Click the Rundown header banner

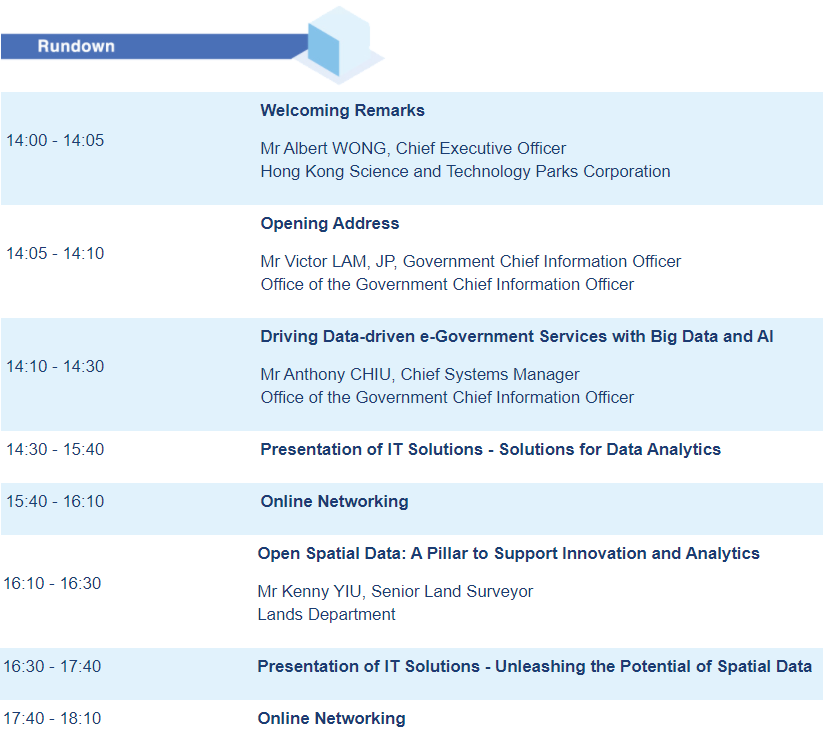pyautogui.click(x=154, y=46)
